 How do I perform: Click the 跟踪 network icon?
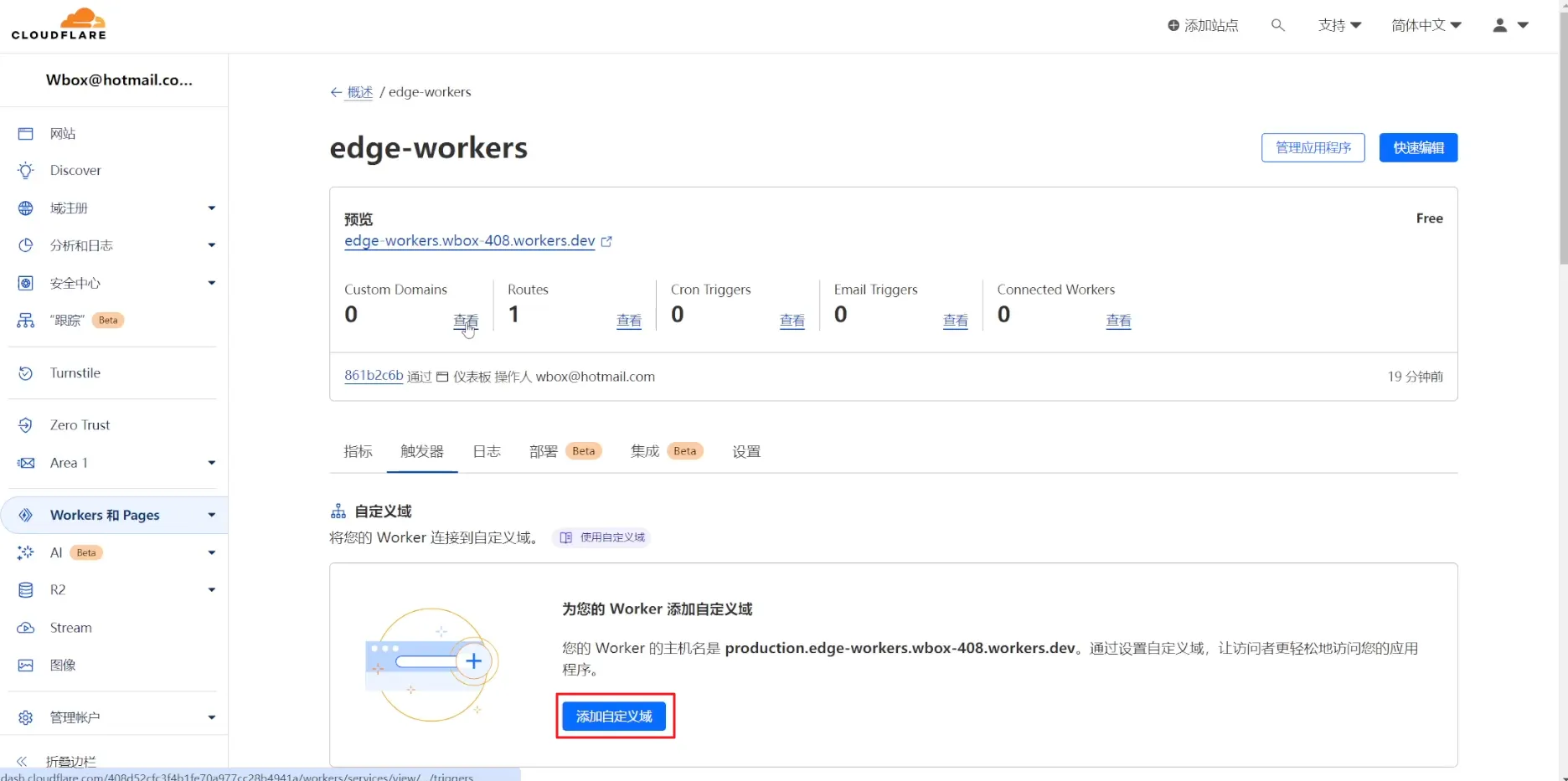(x=26, y=321)
